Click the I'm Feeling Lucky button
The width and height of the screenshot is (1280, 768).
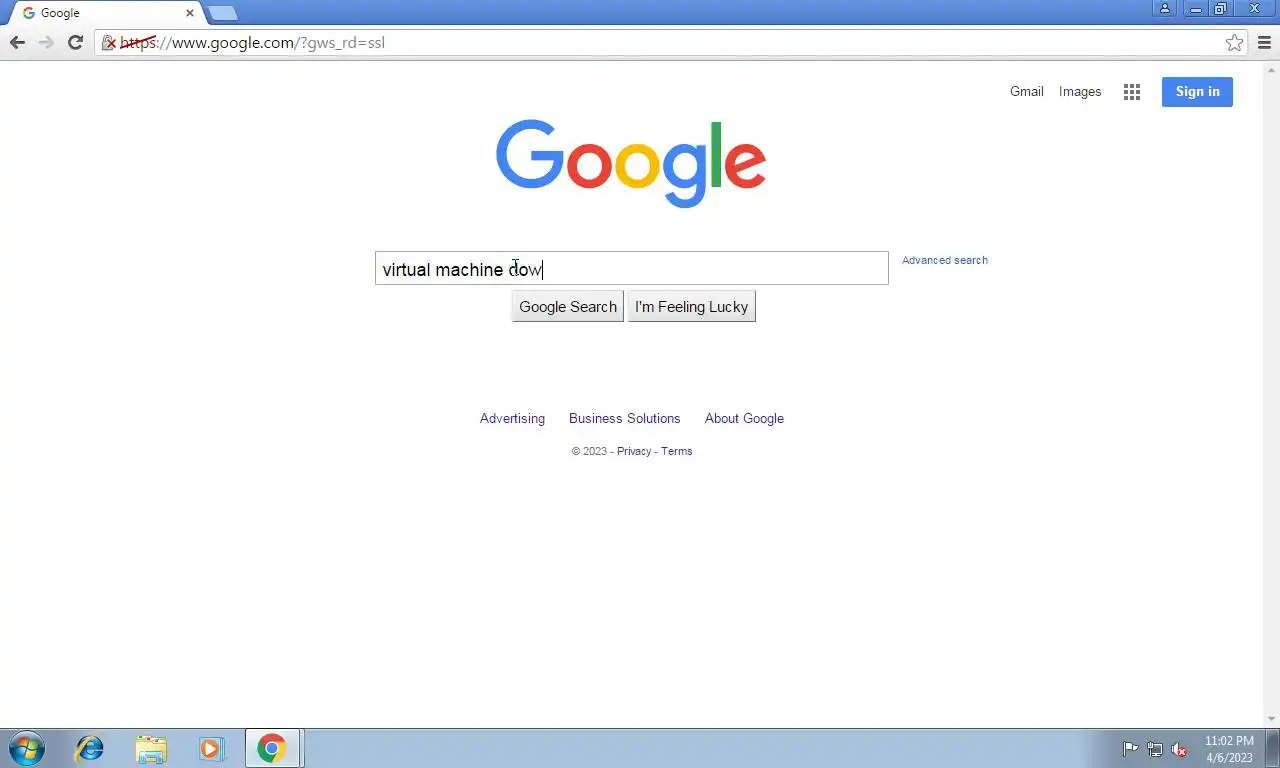tap(691, 306)
